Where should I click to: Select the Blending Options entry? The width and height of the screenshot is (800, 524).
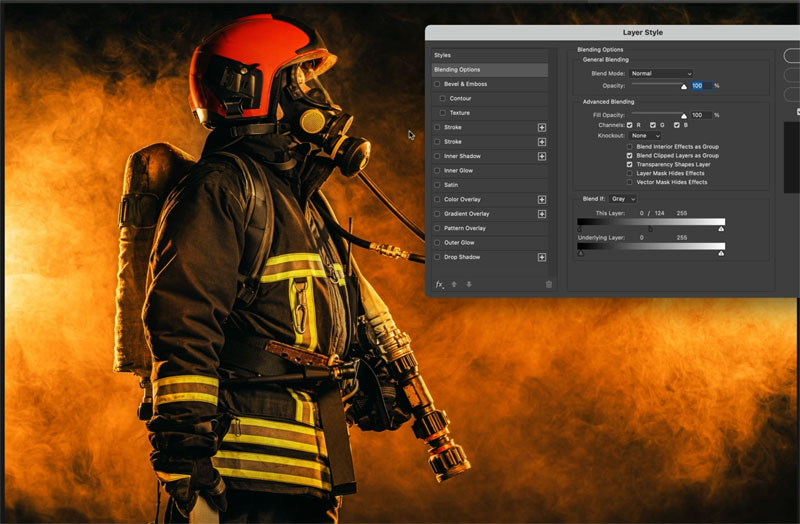pos(490,69)
